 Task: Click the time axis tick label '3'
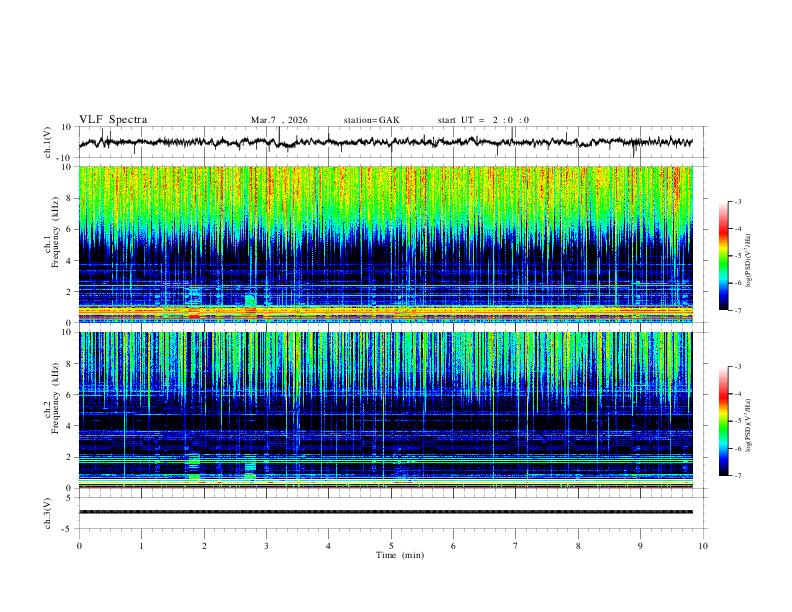click(266, 546)
